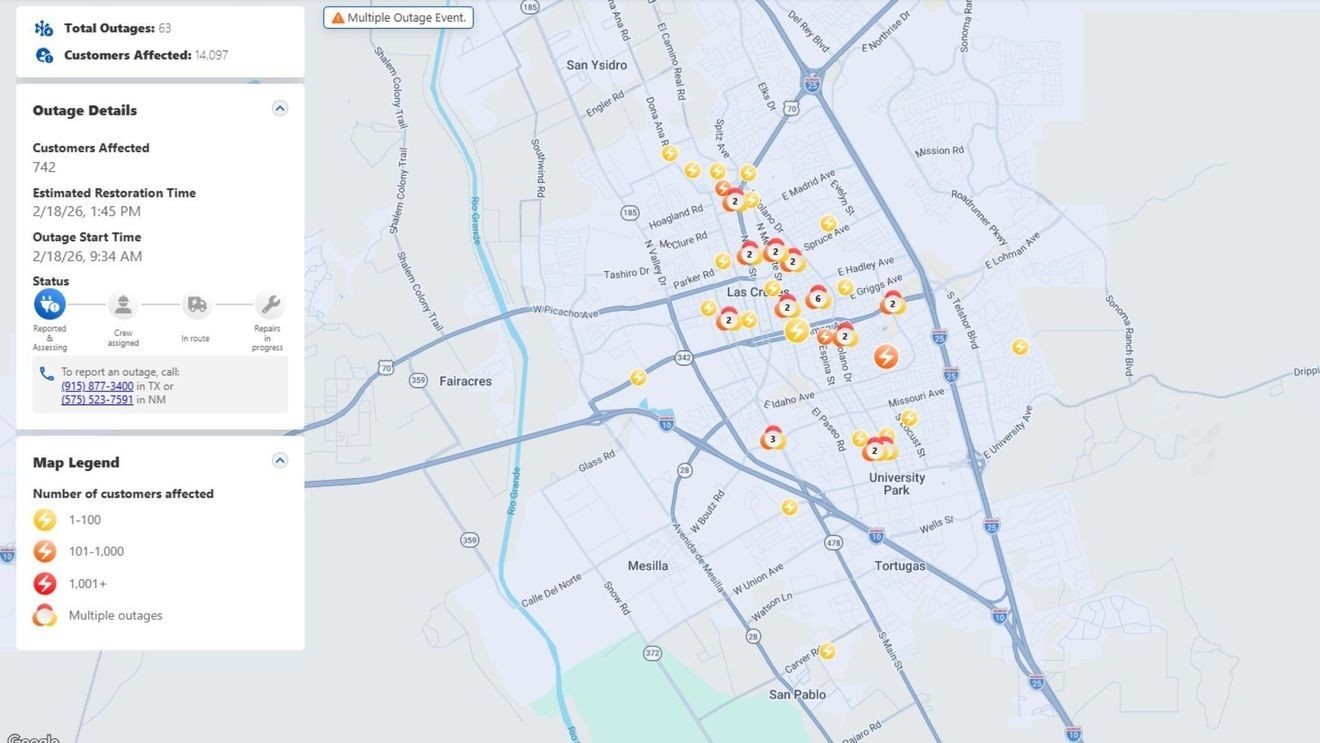Viewport: 1320px width, 743px height.
Task: Call the Texas number (915) 877-3400
Action: pos(97,386)
